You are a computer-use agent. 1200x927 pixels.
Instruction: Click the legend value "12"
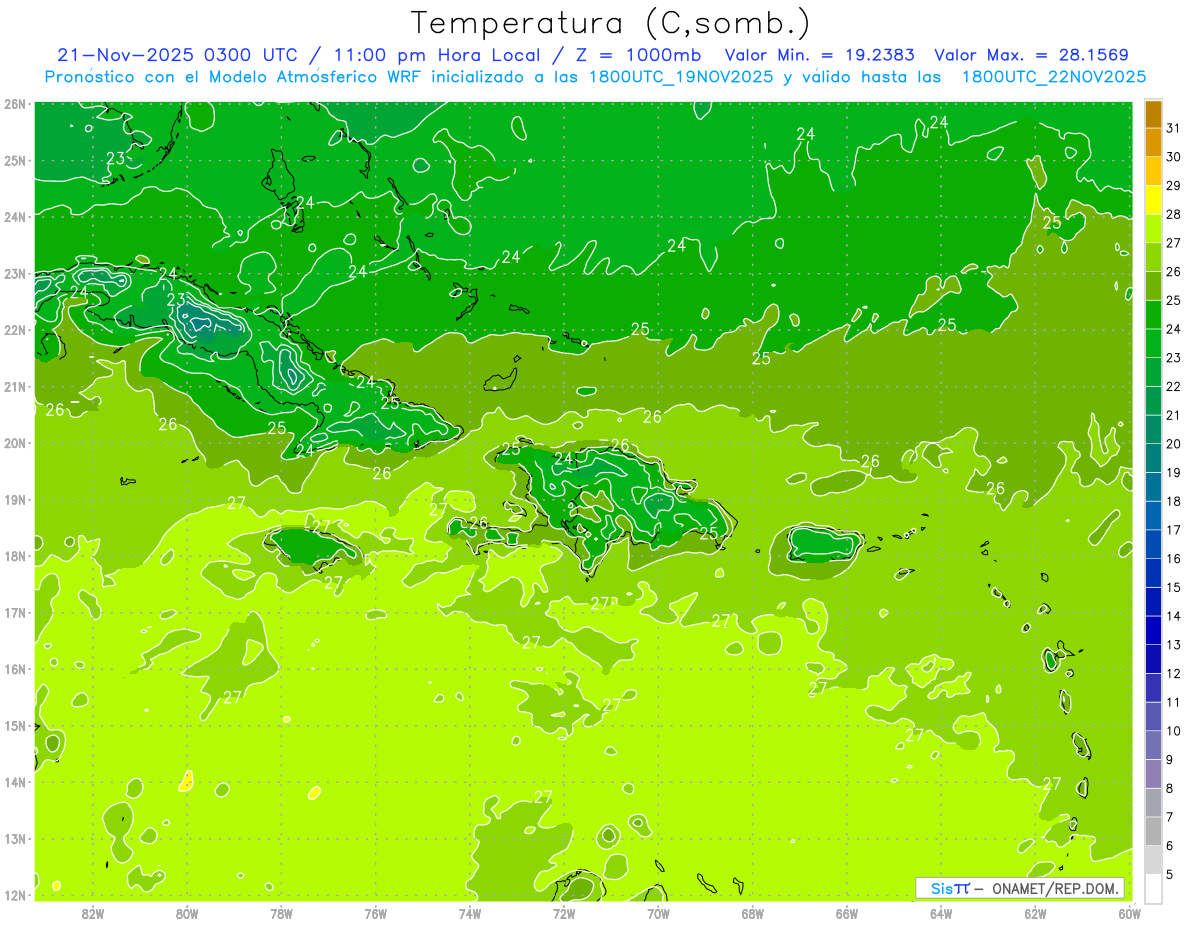tap(1174, 674)
